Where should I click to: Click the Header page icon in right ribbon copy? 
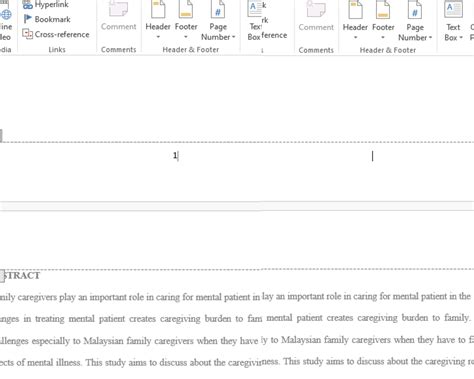[x=355, y=9]
